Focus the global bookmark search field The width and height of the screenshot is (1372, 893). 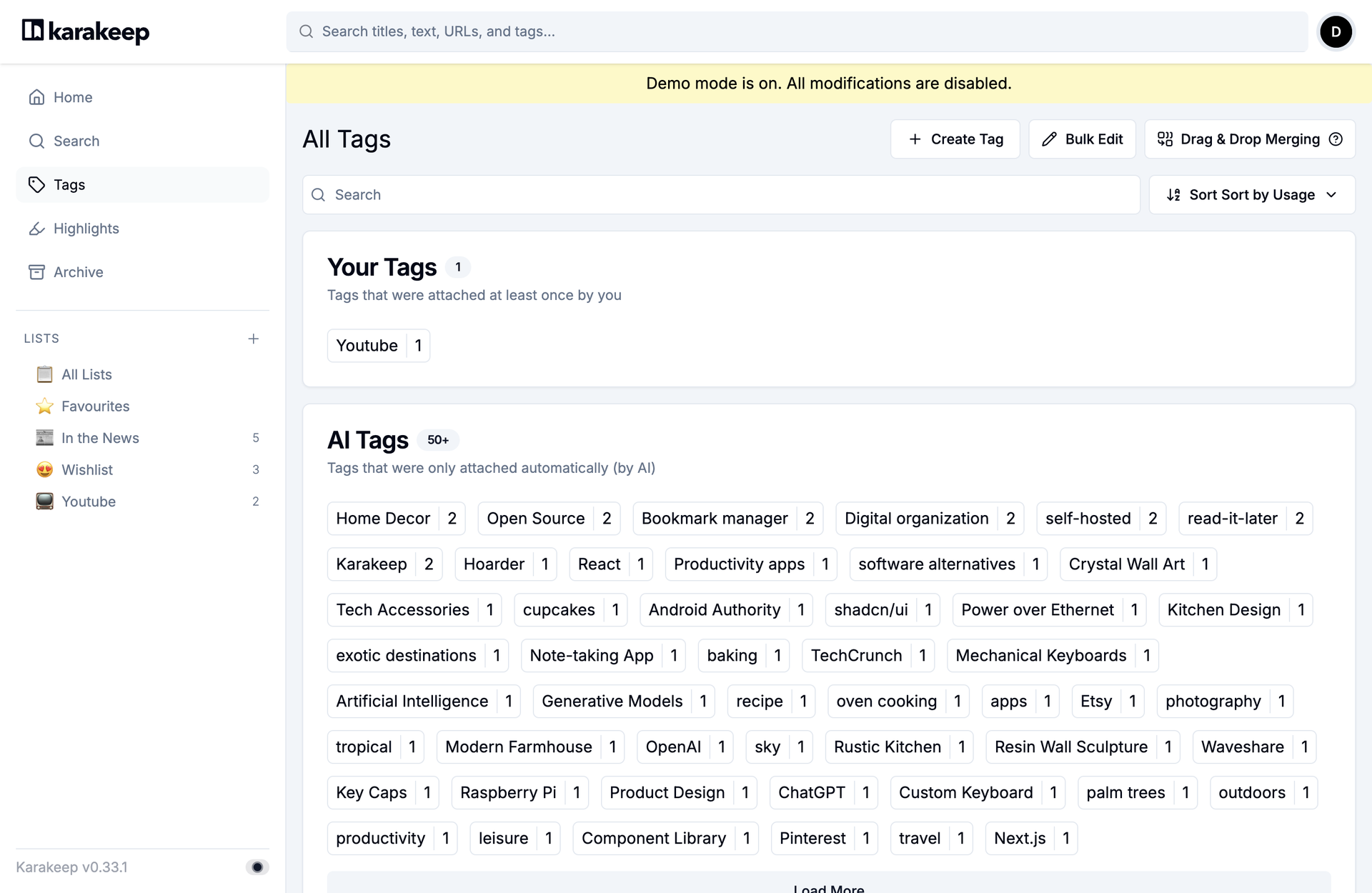[797, 31]
